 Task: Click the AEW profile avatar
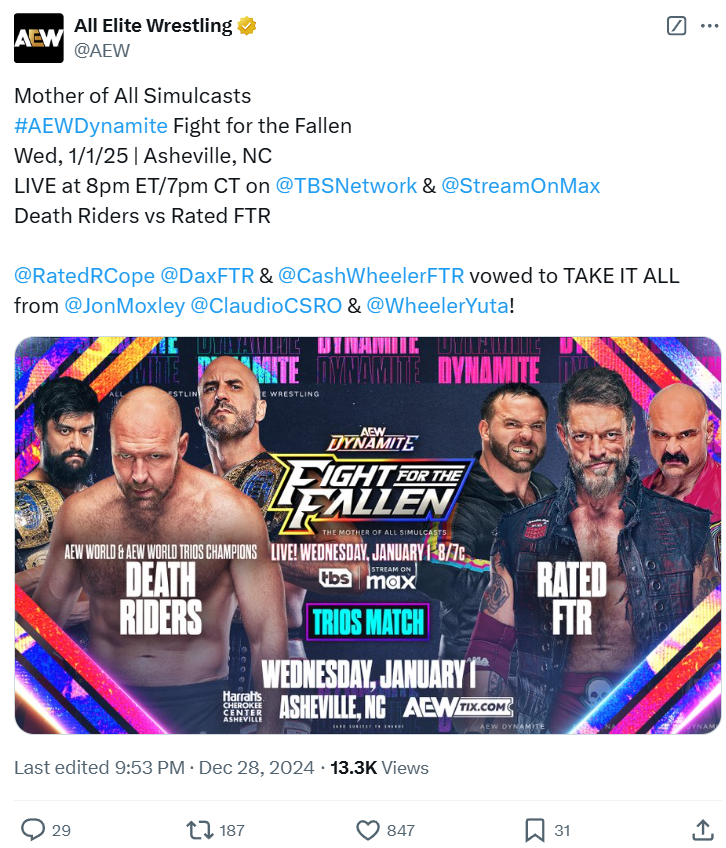[x=38, y=37]
